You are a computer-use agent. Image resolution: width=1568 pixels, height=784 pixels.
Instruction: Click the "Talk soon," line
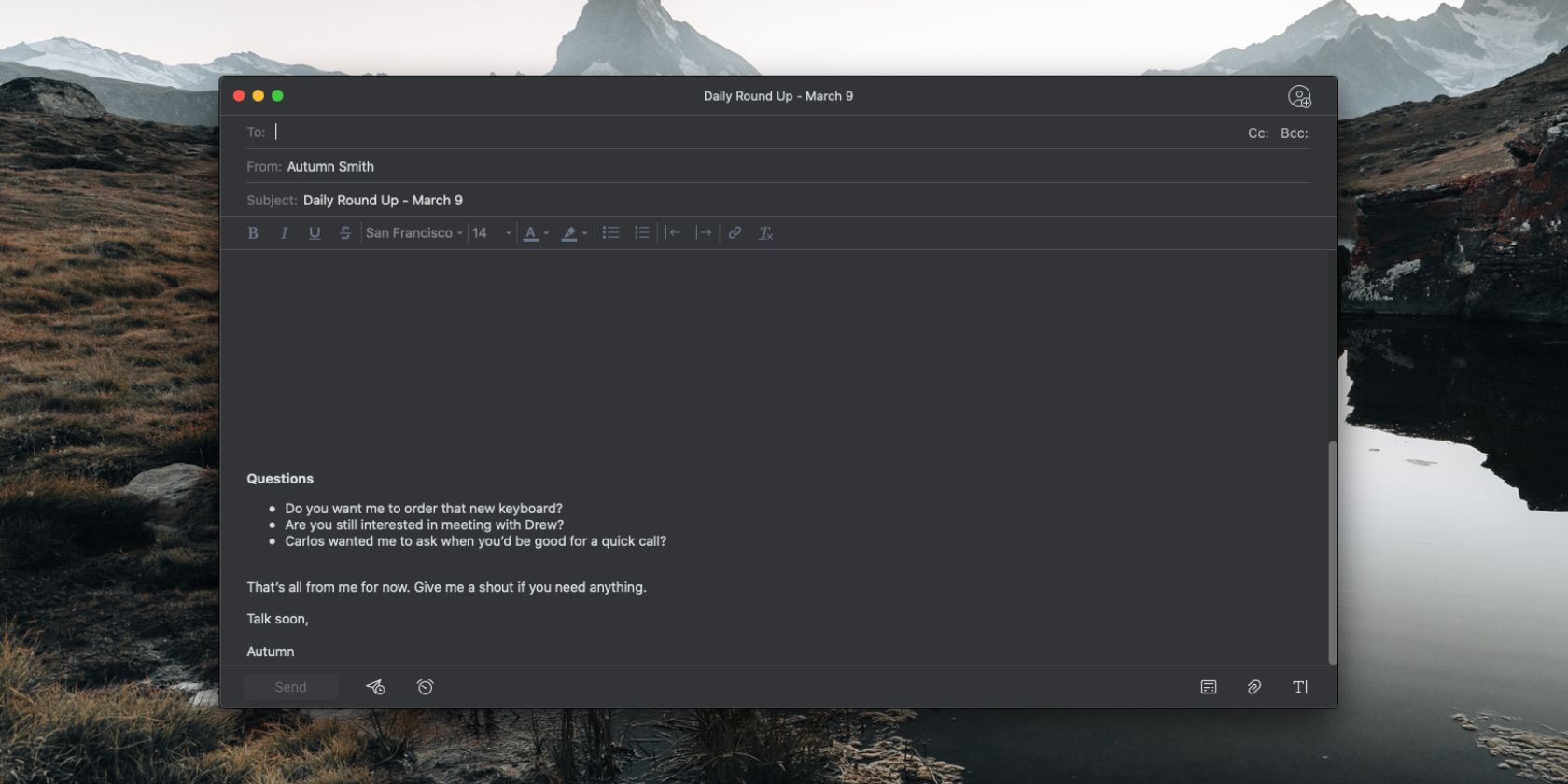click(x=277, y=619)
